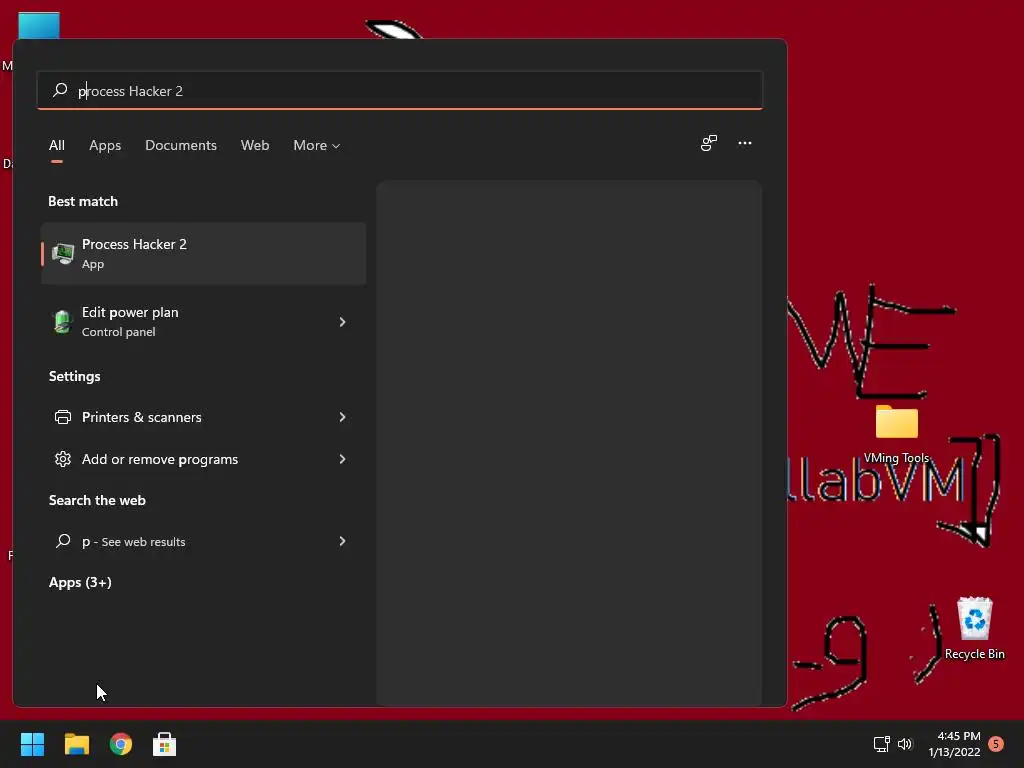Click the Printers & scanners printer icon
This screenshot has height=768, width=1024.
coord(63,417)
